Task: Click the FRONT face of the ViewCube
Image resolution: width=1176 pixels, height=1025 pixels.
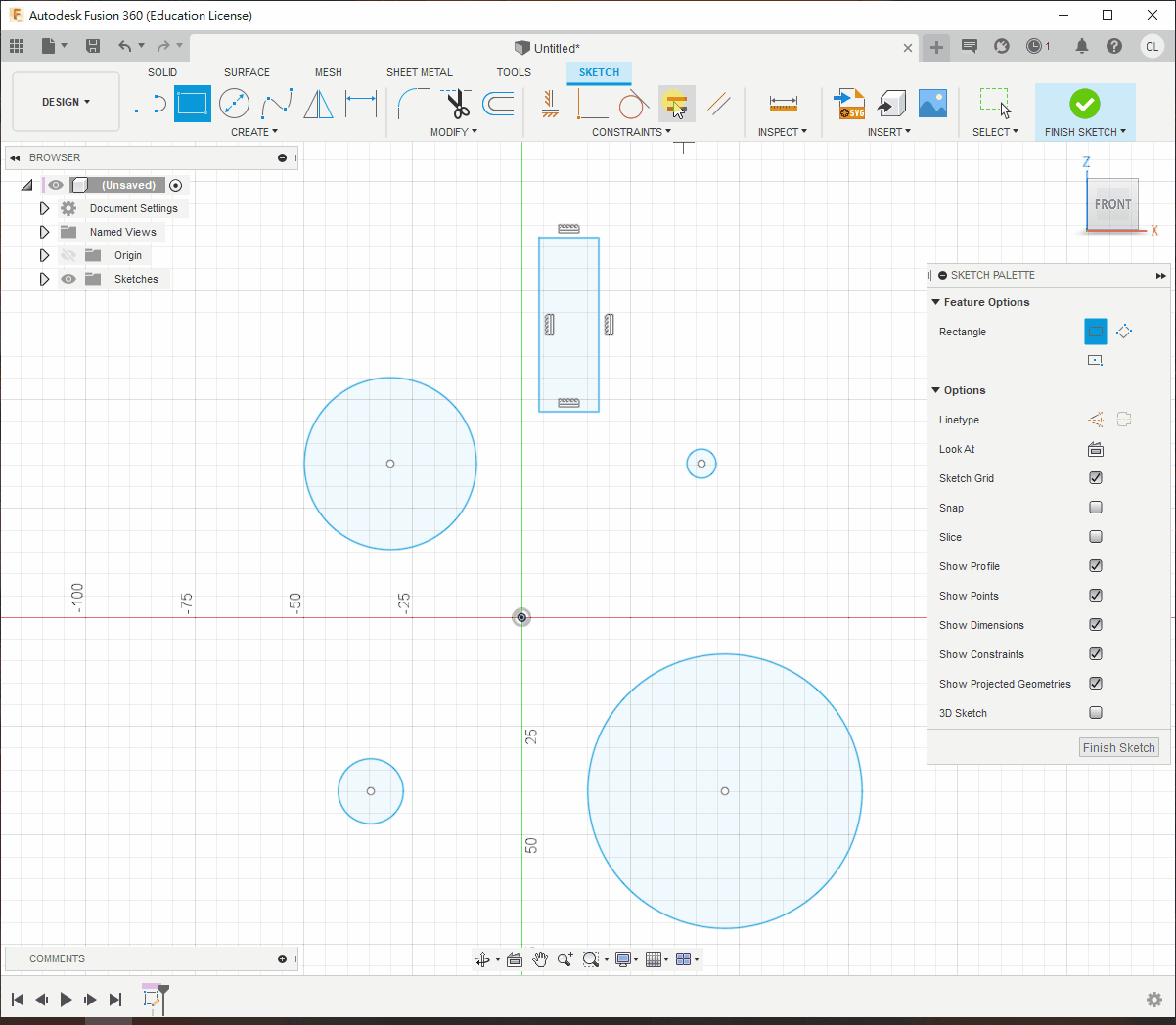Action: (1112, 204)
